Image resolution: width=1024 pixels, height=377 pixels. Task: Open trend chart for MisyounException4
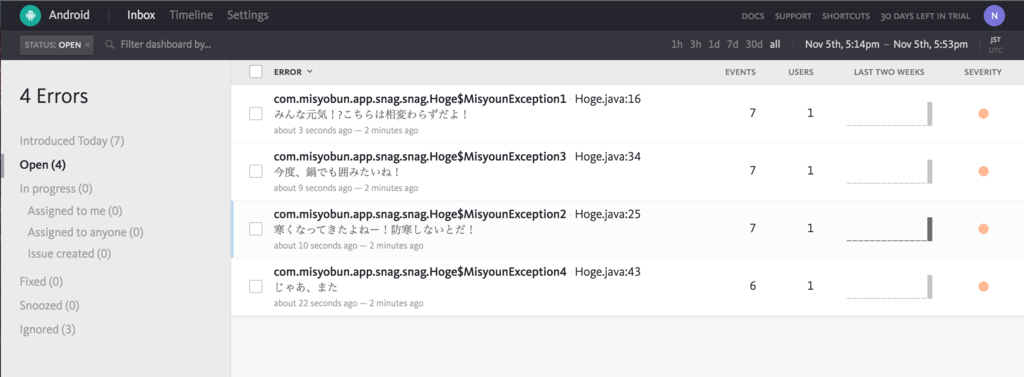pyautogui.click(x=889, y=286)
